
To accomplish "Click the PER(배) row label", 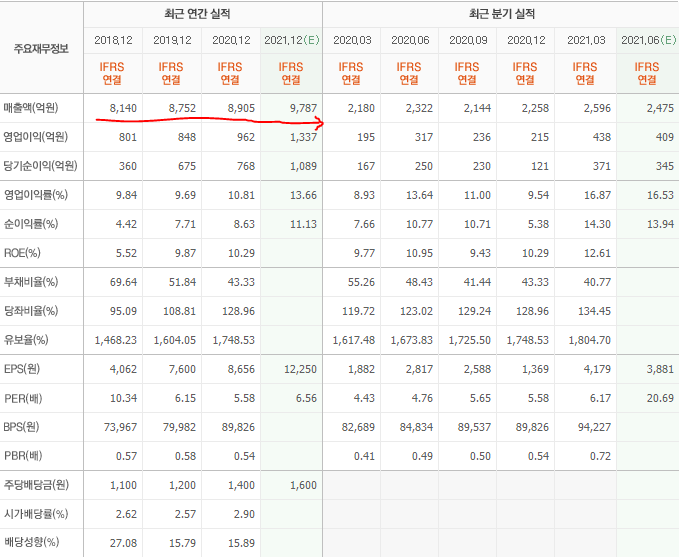I will pos(23,398).
